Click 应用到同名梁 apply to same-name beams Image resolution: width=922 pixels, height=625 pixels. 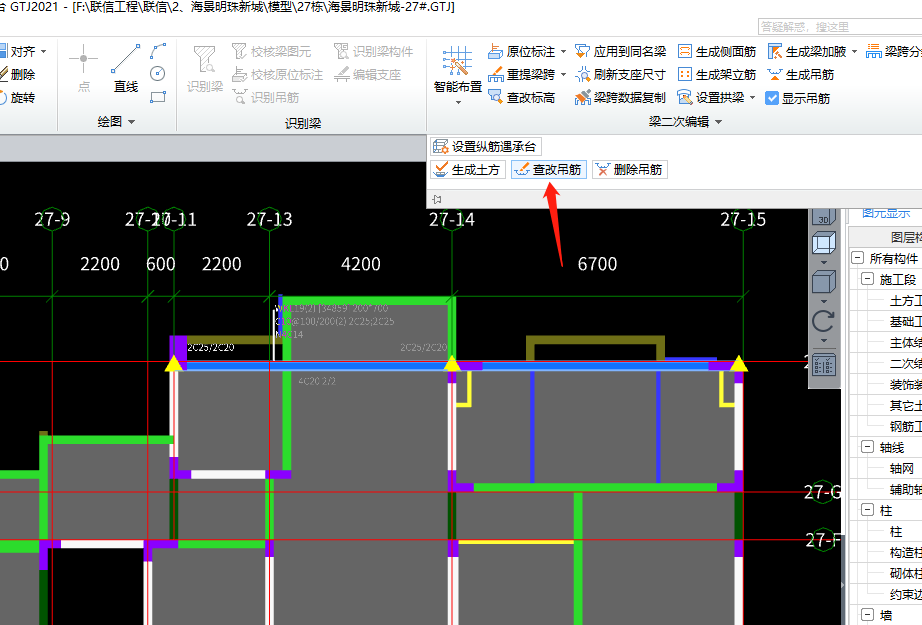pos(620,52)
